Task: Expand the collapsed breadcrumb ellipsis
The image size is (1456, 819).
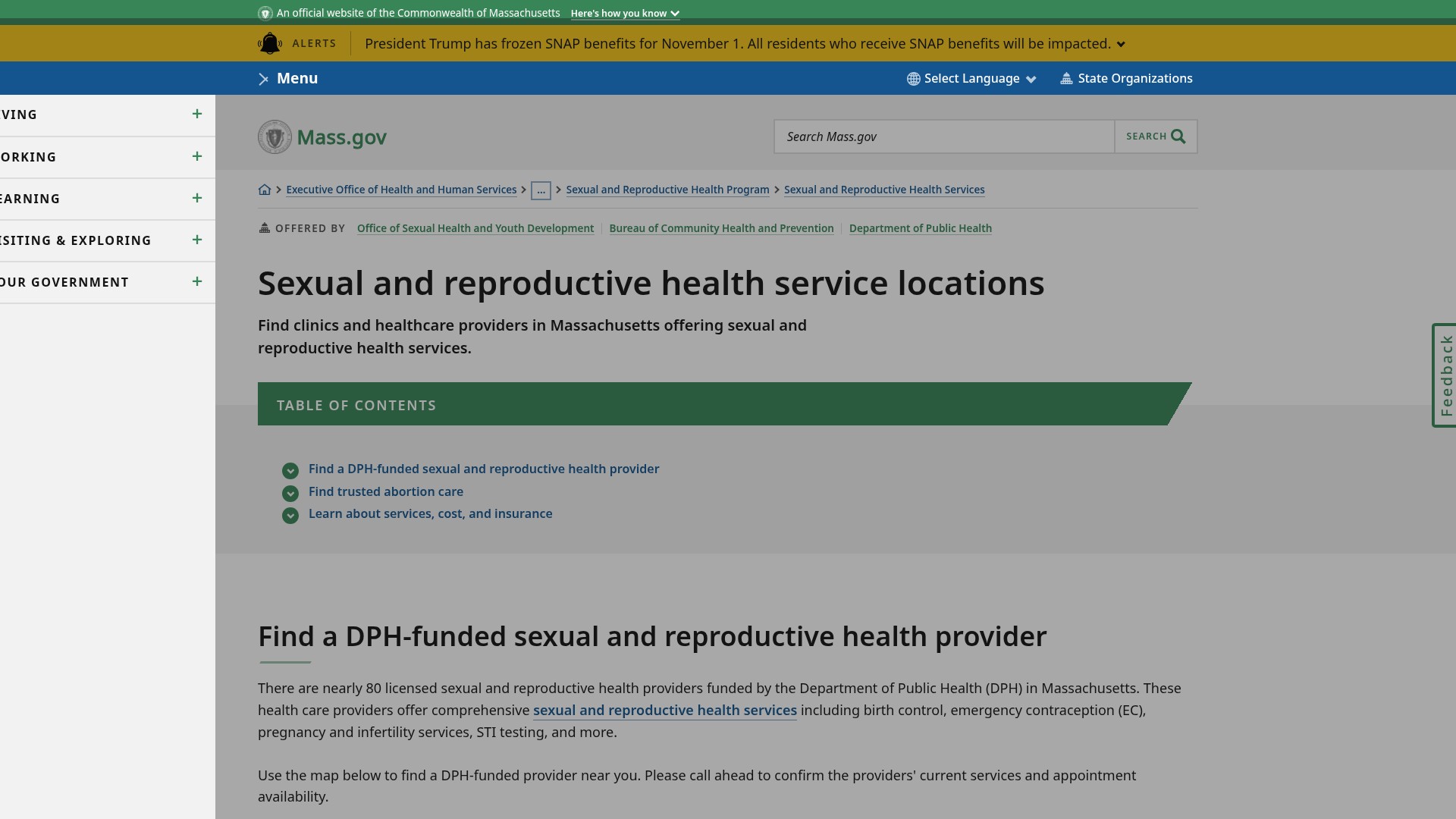Action: click(541, 190)
